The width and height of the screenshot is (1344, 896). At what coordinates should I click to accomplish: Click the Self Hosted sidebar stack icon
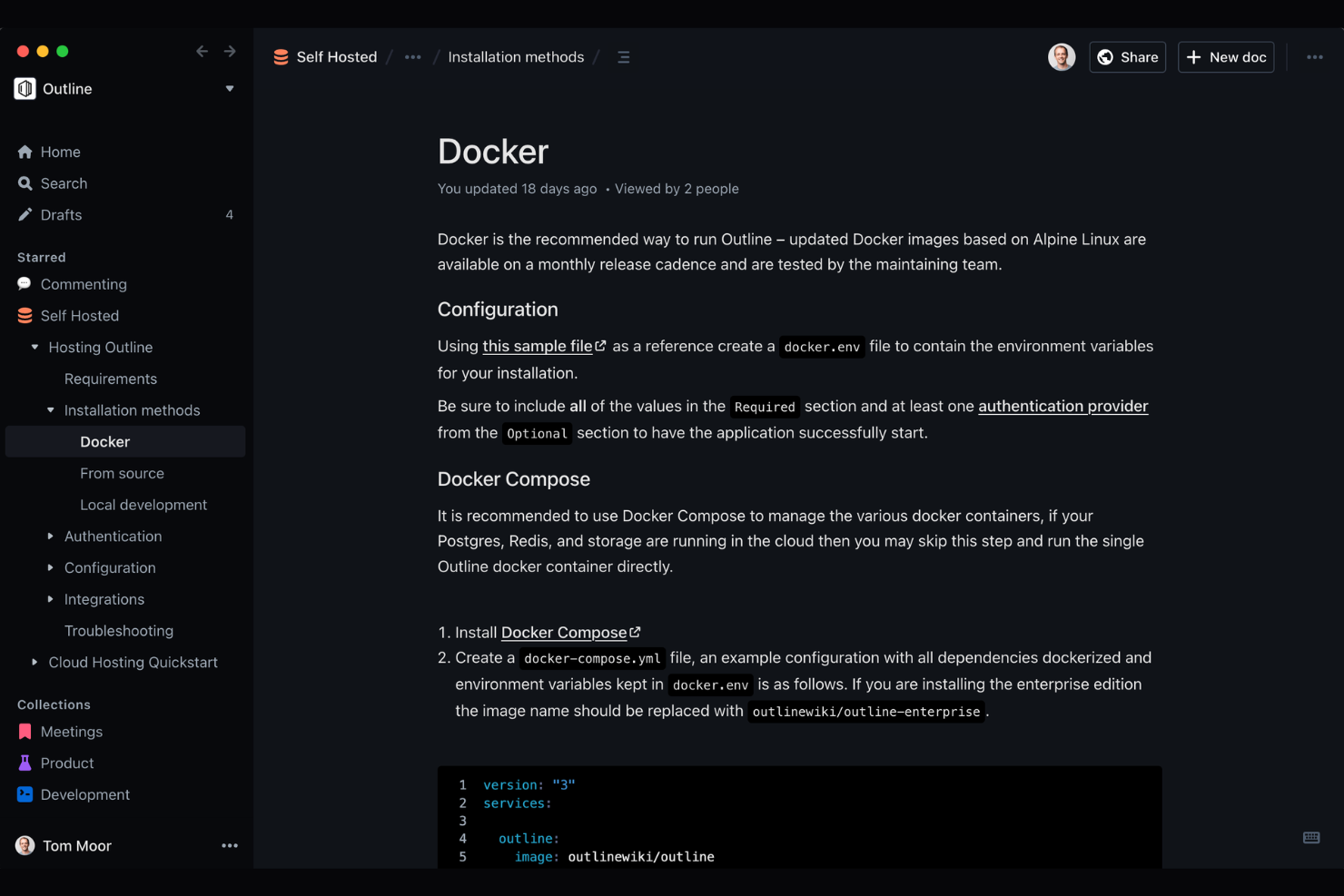tap(25, 316)
